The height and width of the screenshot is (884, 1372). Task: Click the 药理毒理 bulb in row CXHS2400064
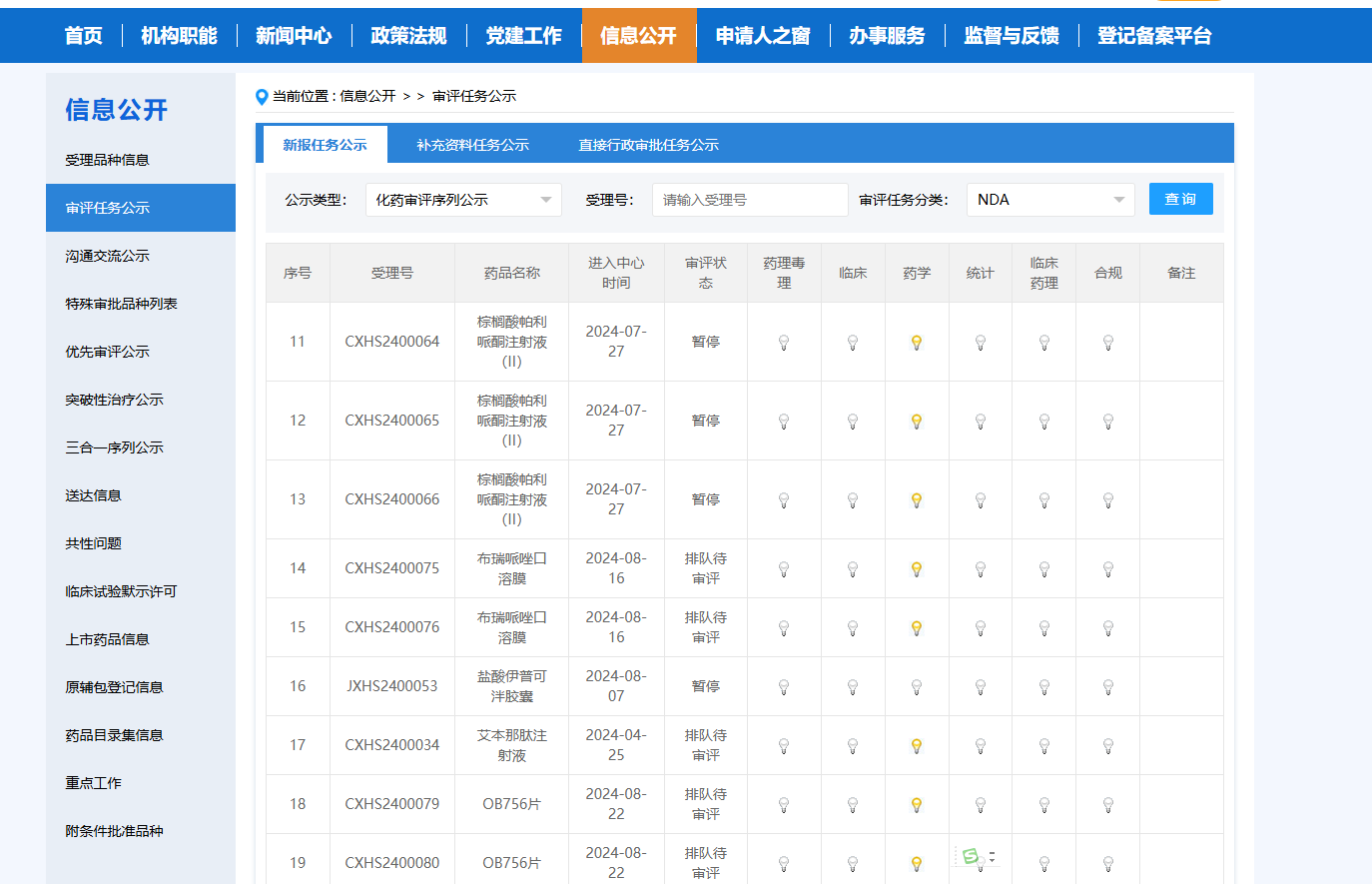(x=784, y=343)
